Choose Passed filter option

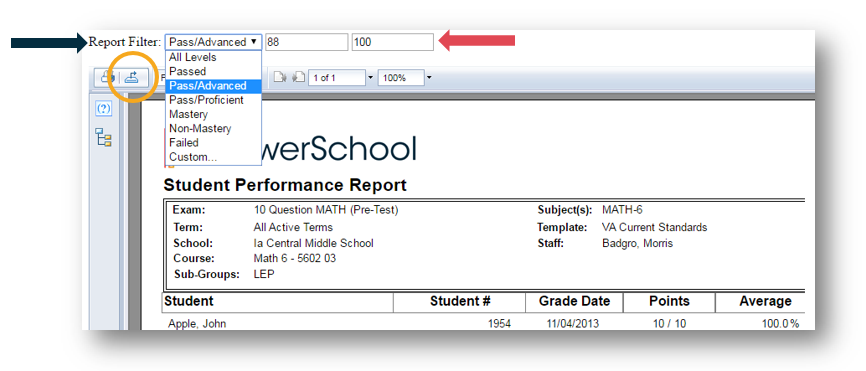point(213,71)
